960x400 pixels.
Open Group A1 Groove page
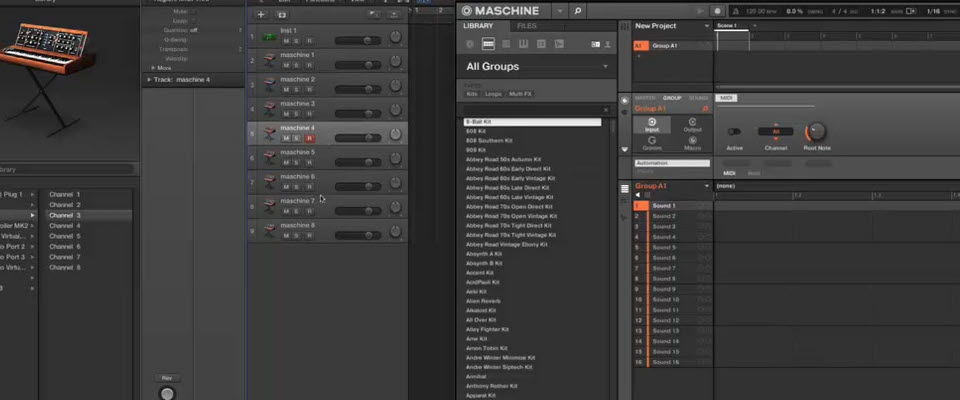652,143
